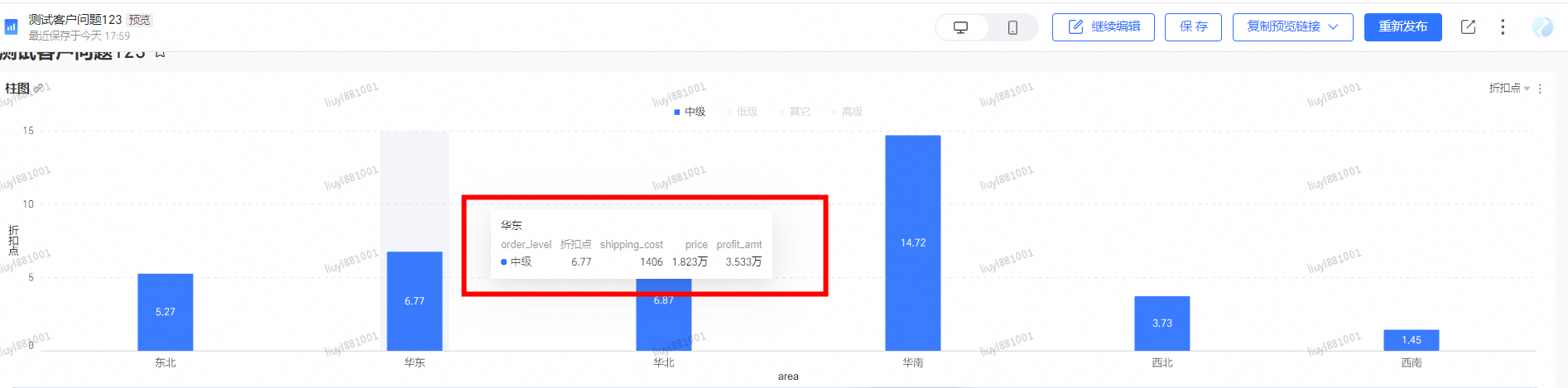1568x388 pixels.
Task: Click the link icon beside 柱图
Action: click(x=38, y=89)
